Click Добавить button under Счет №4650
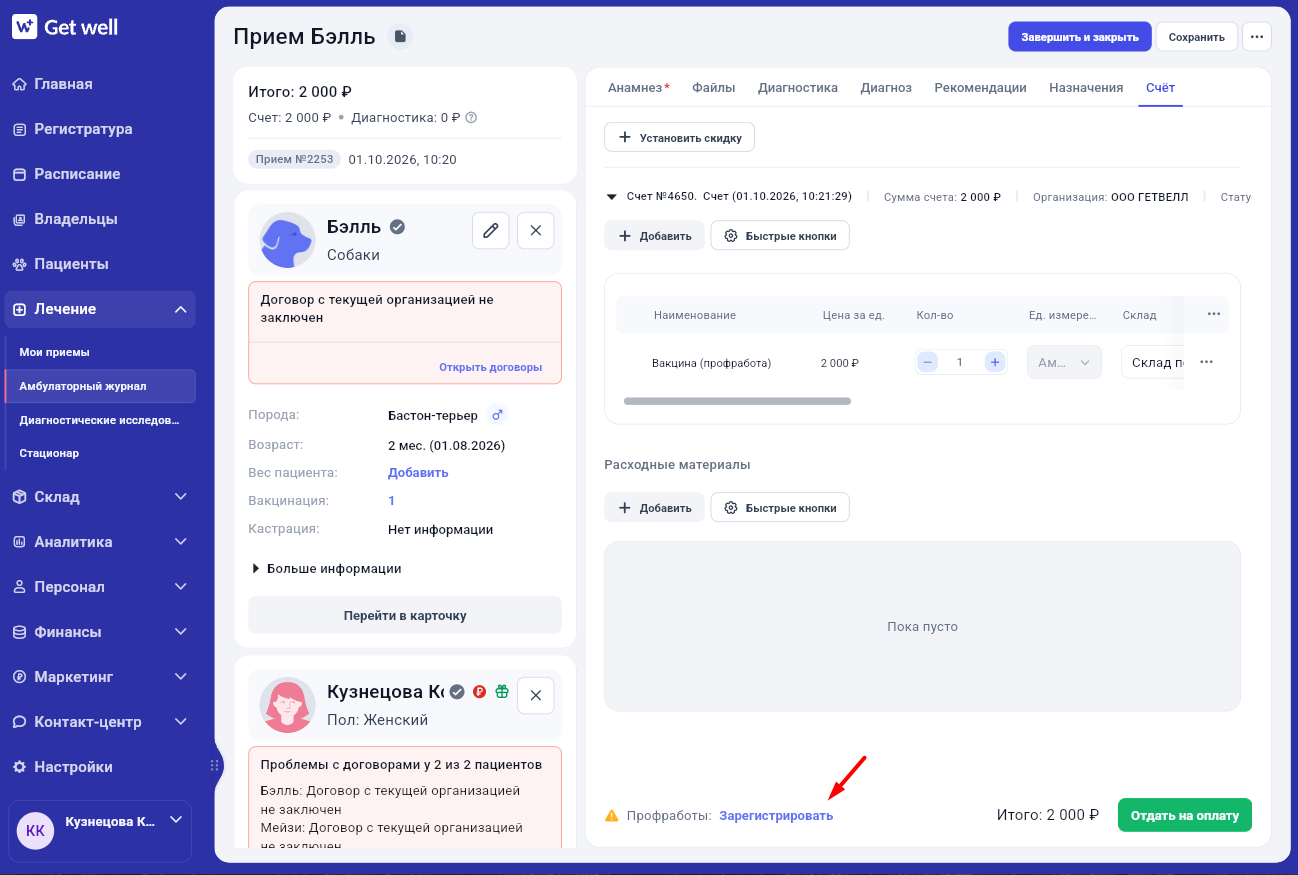 coord(654,236)
